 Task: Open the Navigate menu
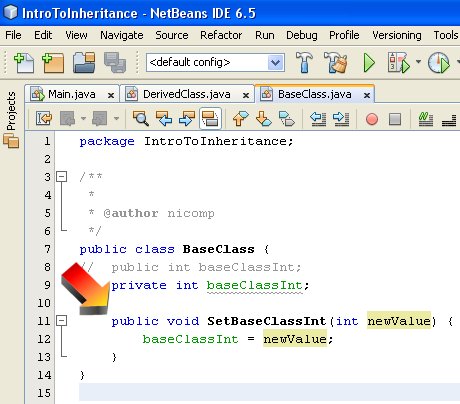(x=122, y=35)
